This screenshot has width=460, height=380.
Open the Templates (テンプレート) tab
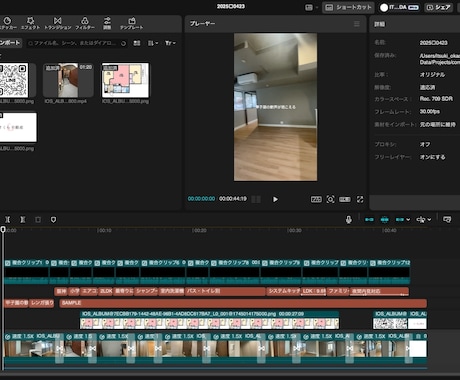pos(132,23)
